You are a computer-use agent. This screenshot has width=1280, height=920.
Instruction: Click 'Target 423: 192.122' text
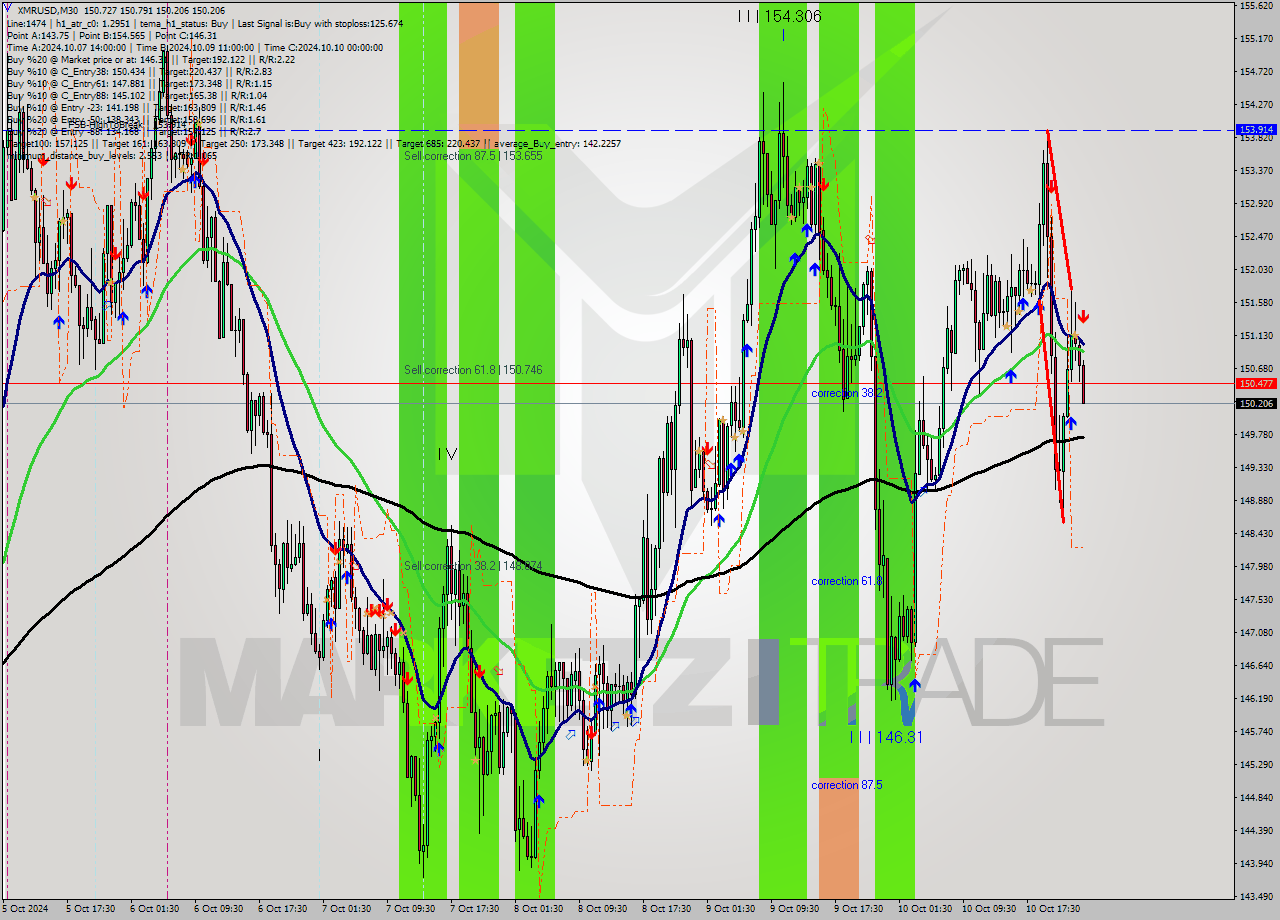pyautogui.click(x=340, y=143)
